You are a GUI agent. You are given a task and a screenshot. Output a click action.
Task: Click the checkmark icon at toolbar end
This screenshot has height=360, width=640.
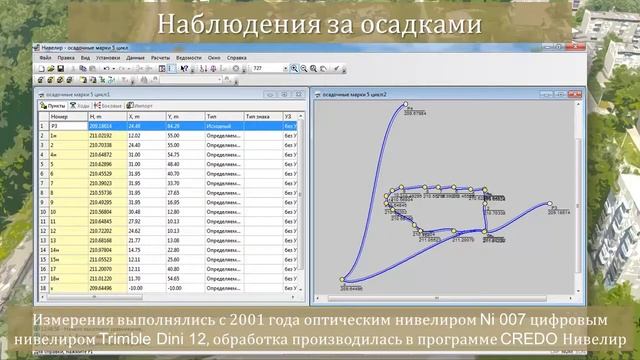(x=336, y=69)
